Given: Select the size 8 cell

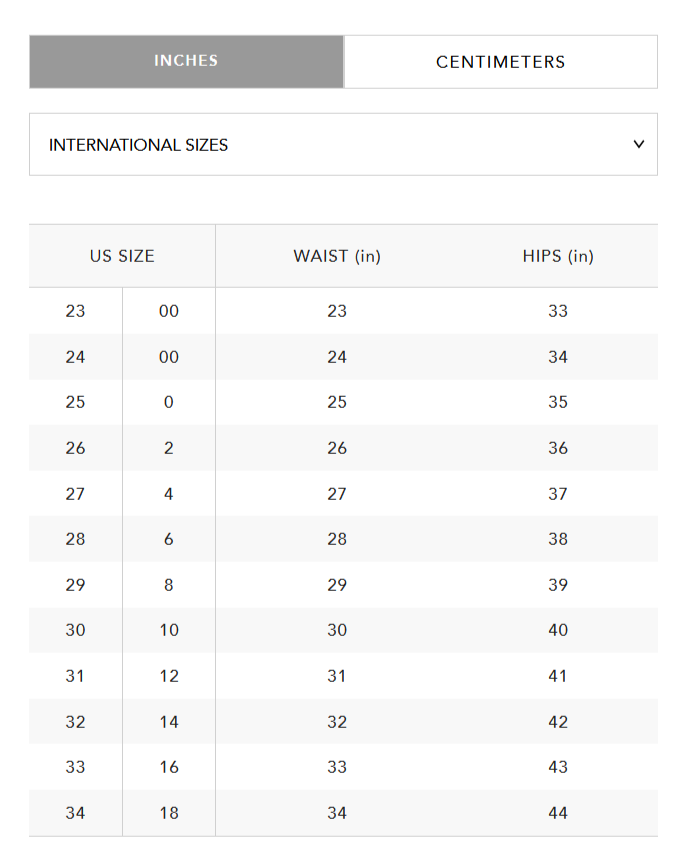Looking at the screenshot, I should point(169,585).
